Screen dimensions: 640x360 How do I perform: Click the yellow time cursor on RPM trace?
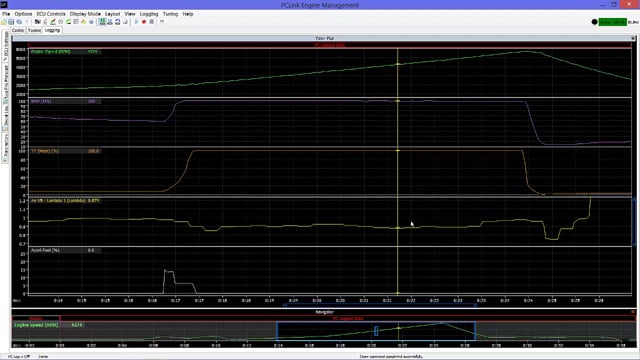(398, 64)
